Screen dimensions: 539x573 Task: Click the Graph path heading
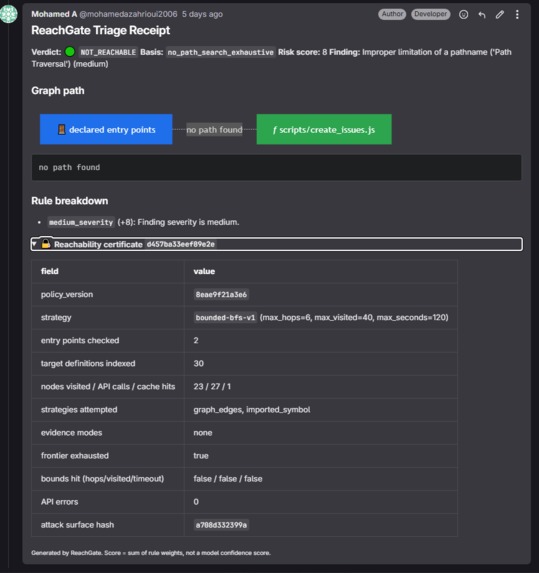[58, 91]
